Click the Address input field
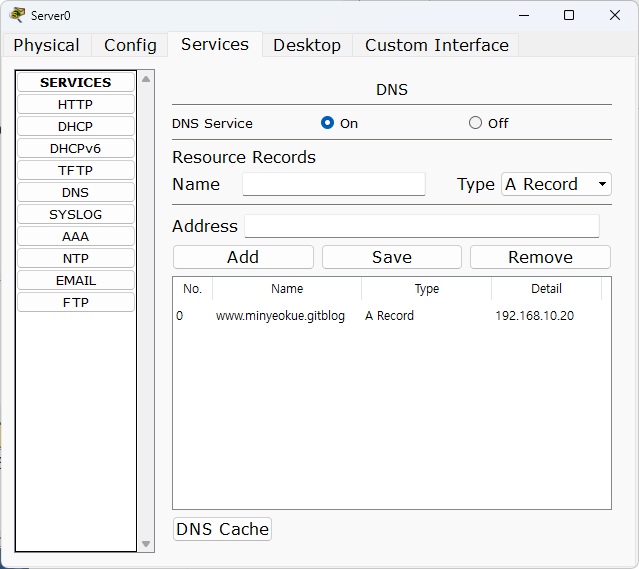Screen dimensions: 639x569 click(422, 226)
